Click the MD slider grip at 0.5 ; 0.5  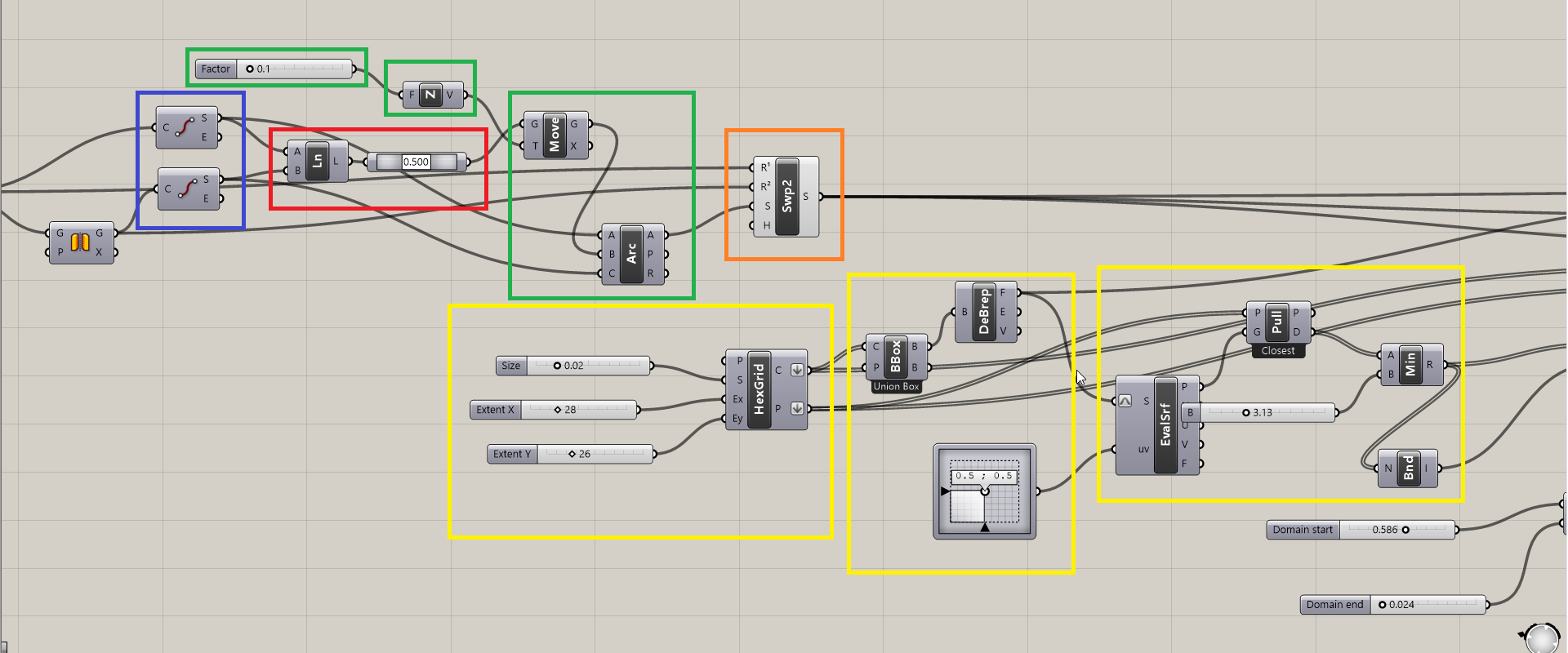coord(985,491)
